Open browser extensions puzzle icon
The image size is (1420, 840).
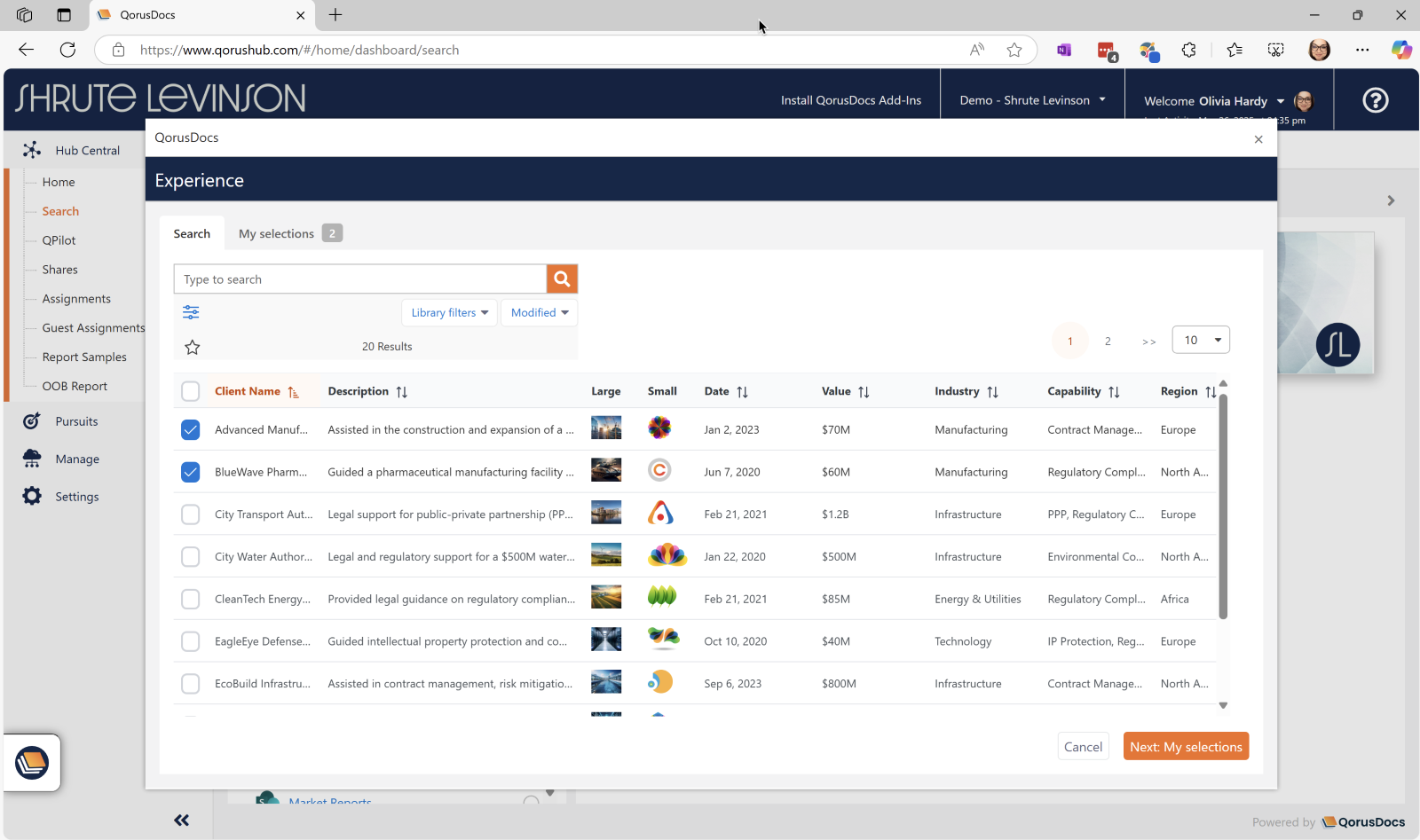[x=1189, y=50]
